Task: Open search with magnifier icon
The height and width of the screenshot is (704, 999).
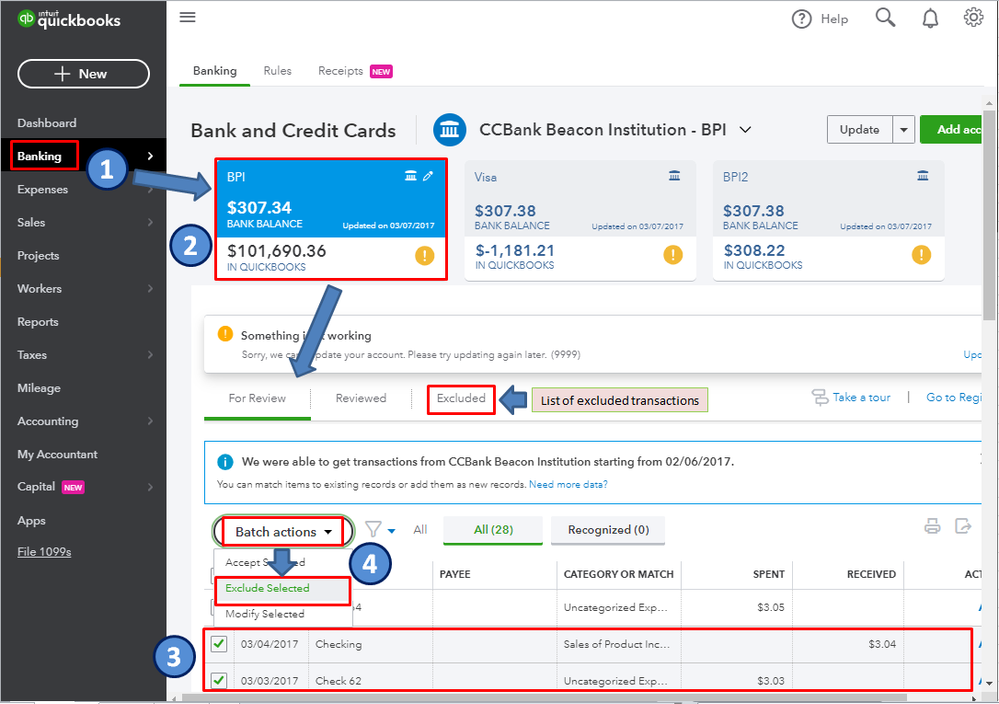Action: coord(885,18)
